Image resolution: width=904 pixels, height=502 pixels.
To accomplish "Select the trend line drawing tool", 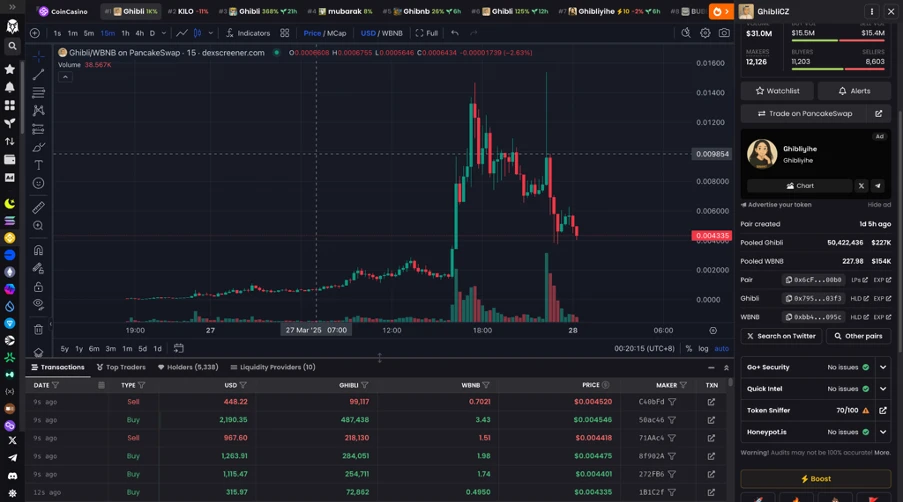I will click(38, 74).
